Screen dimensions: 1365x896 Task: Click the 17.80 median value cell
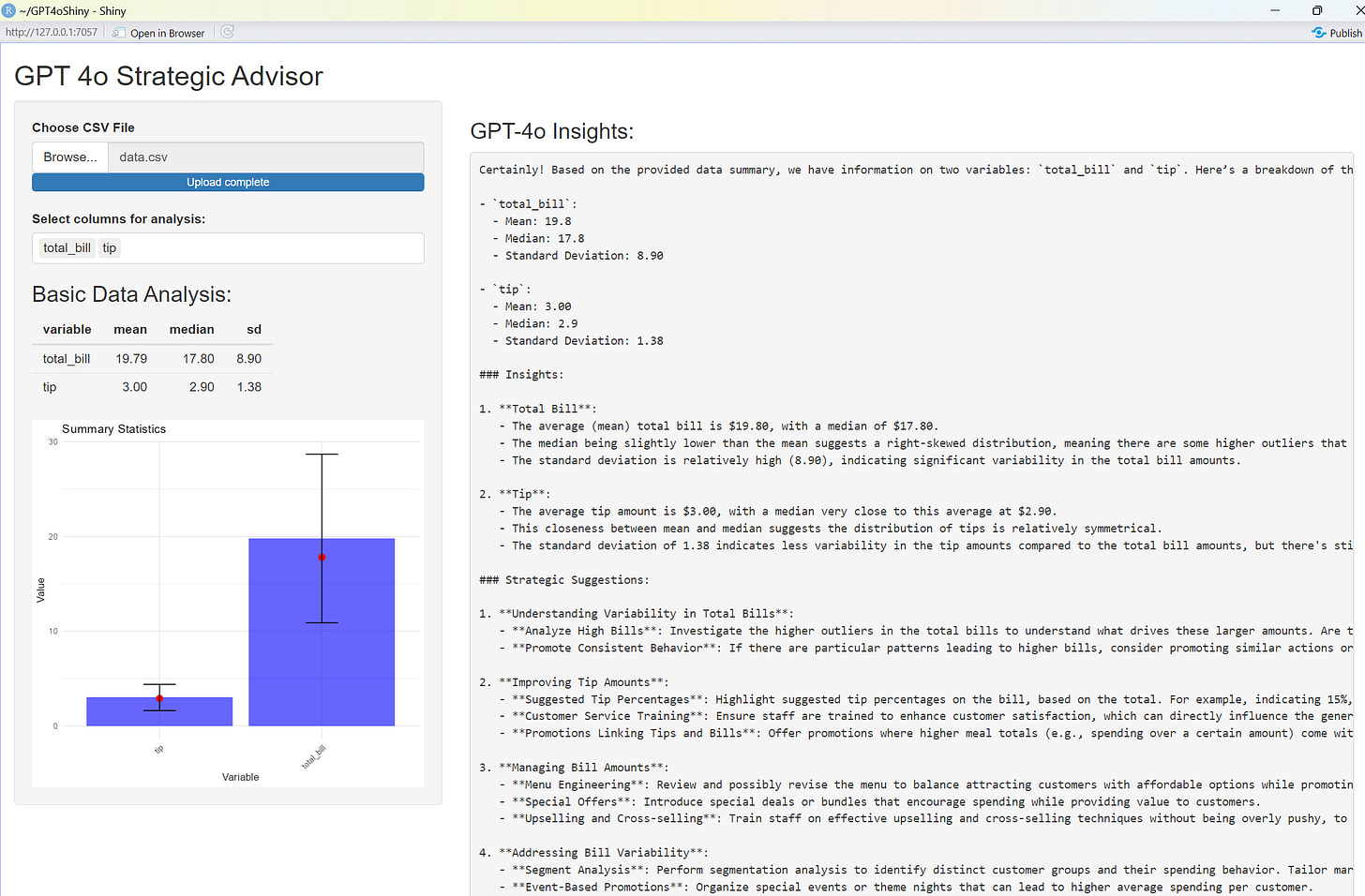pos(199,359)
